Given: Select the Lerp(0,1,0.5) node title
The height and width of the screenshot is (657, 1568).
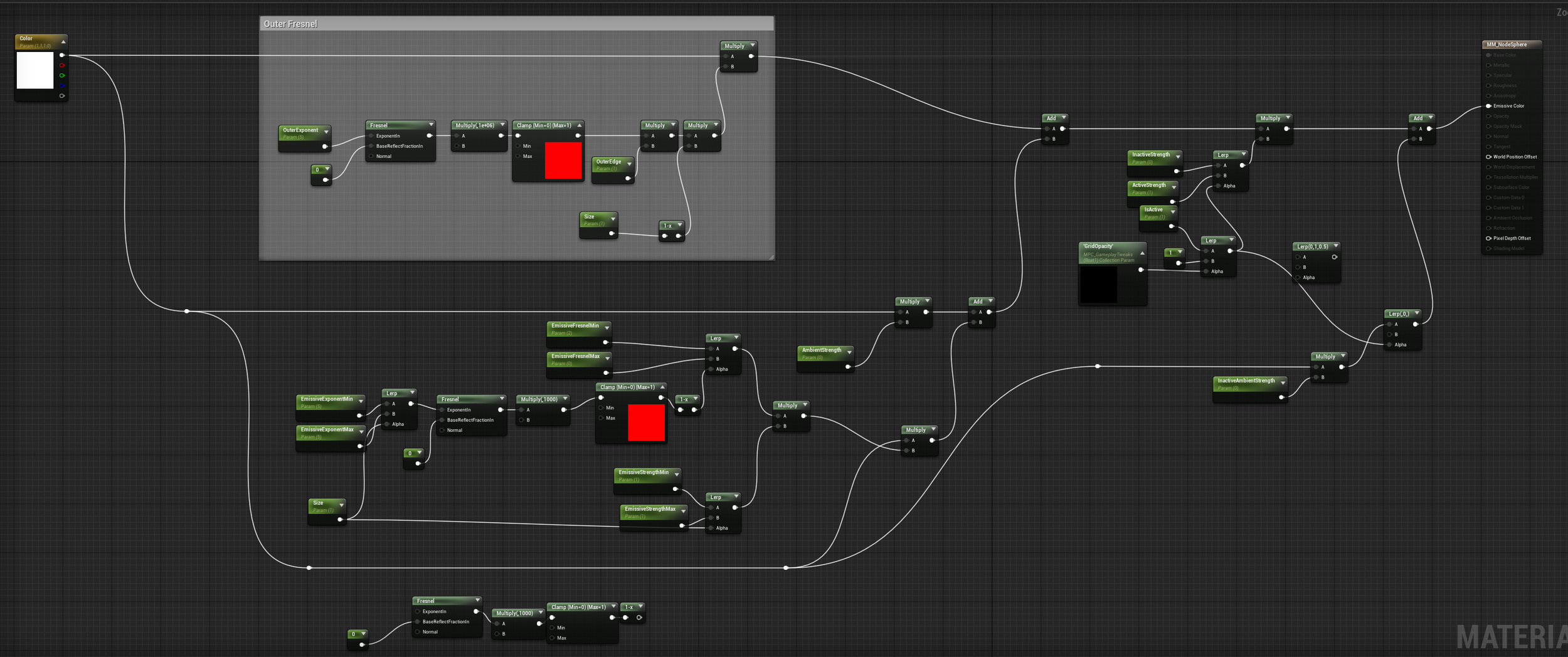Looking at the screenshot, I should click(1312, 246).
